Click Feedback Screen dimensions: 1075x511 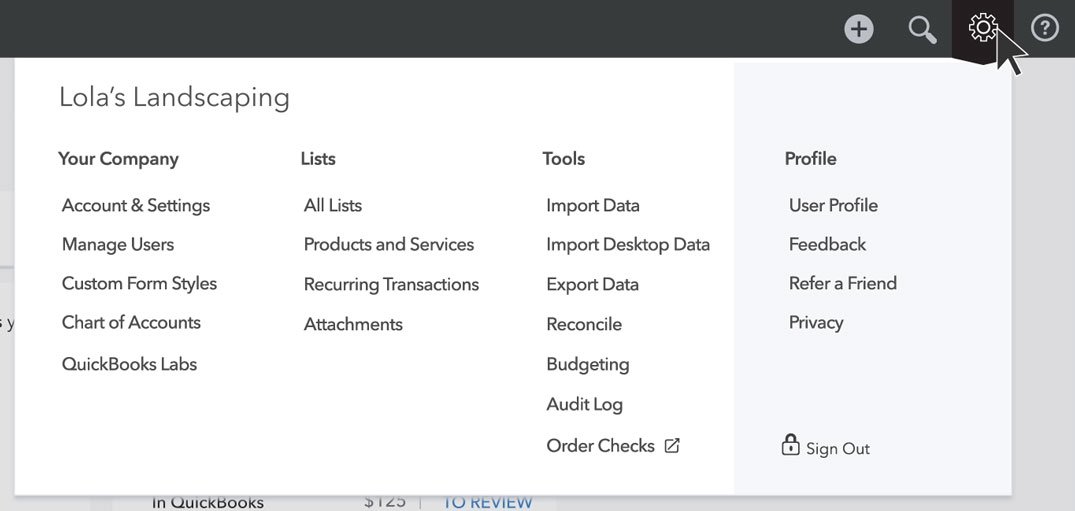coord(828,245)
